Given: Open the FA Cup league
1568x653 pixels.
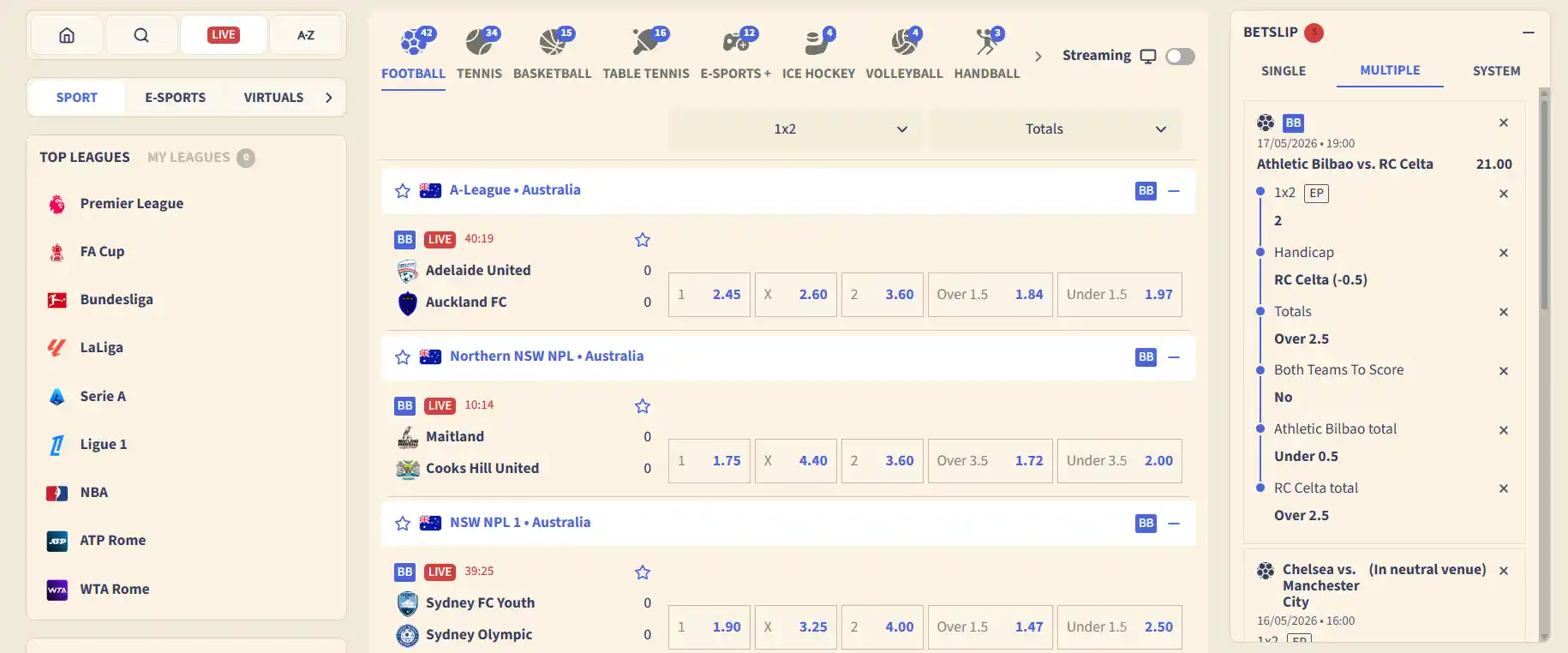Looking at the screenshot, I should point(102,251).
